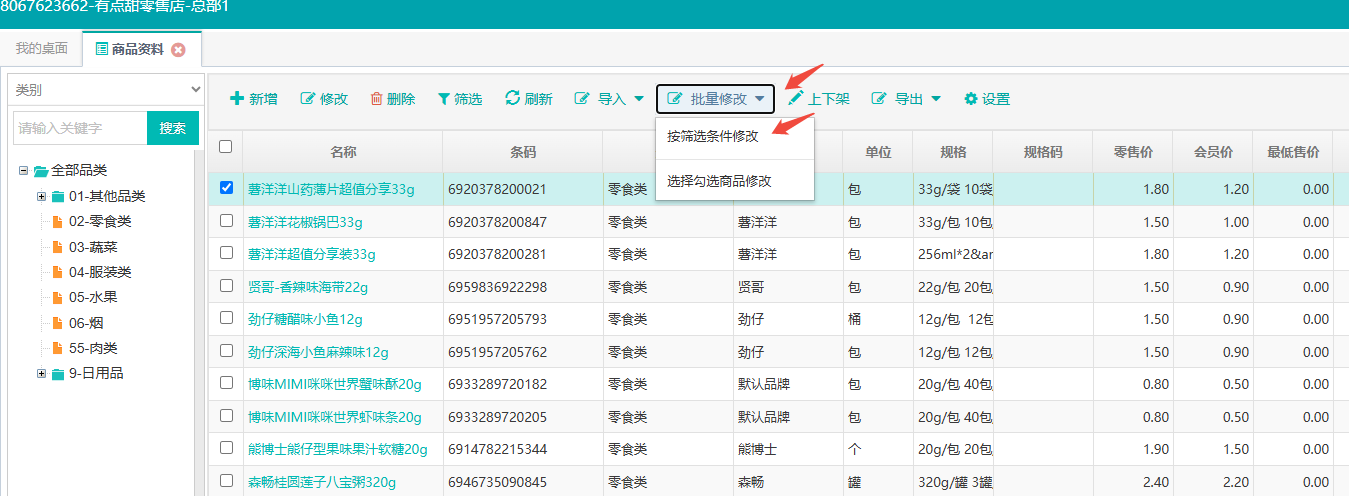1349x496 pixels.
Task: Click the 删除 delete button
Action: (x=393, y=99)
